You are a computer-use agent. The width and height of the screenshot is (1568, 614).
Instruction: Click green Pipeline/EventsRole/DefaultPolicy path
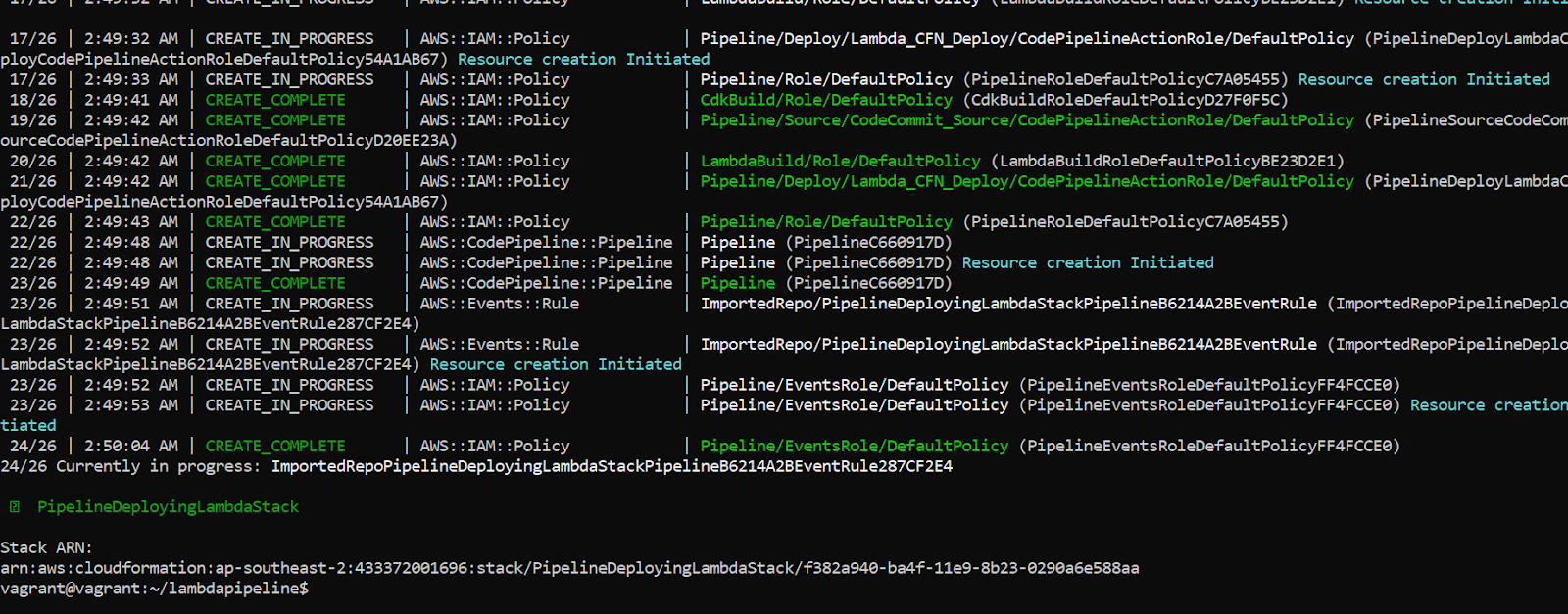854,446
